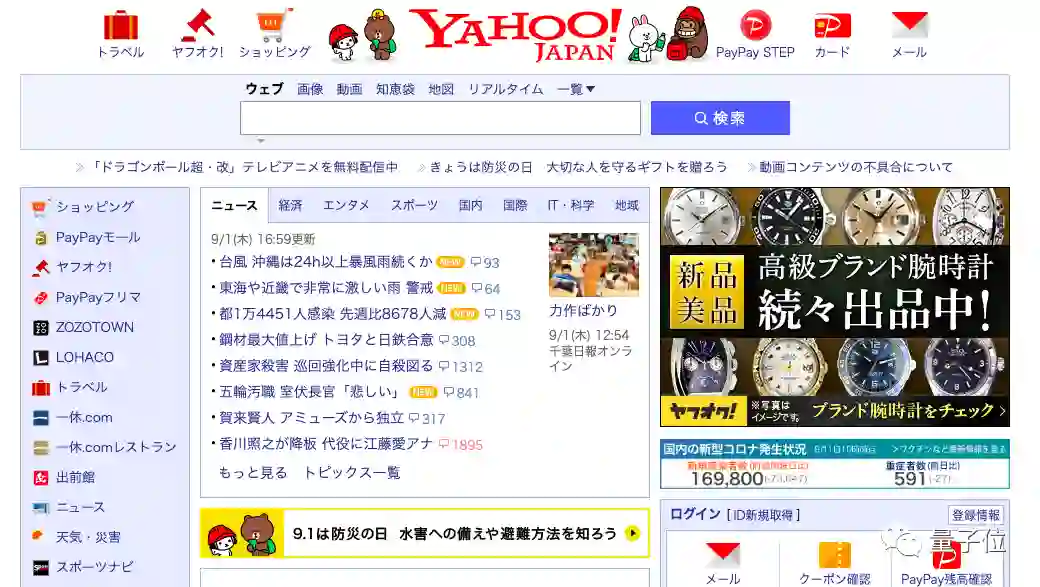Click into the web search text field
Viewport: 1040px width, 587px height.
(x=440, y=118)
